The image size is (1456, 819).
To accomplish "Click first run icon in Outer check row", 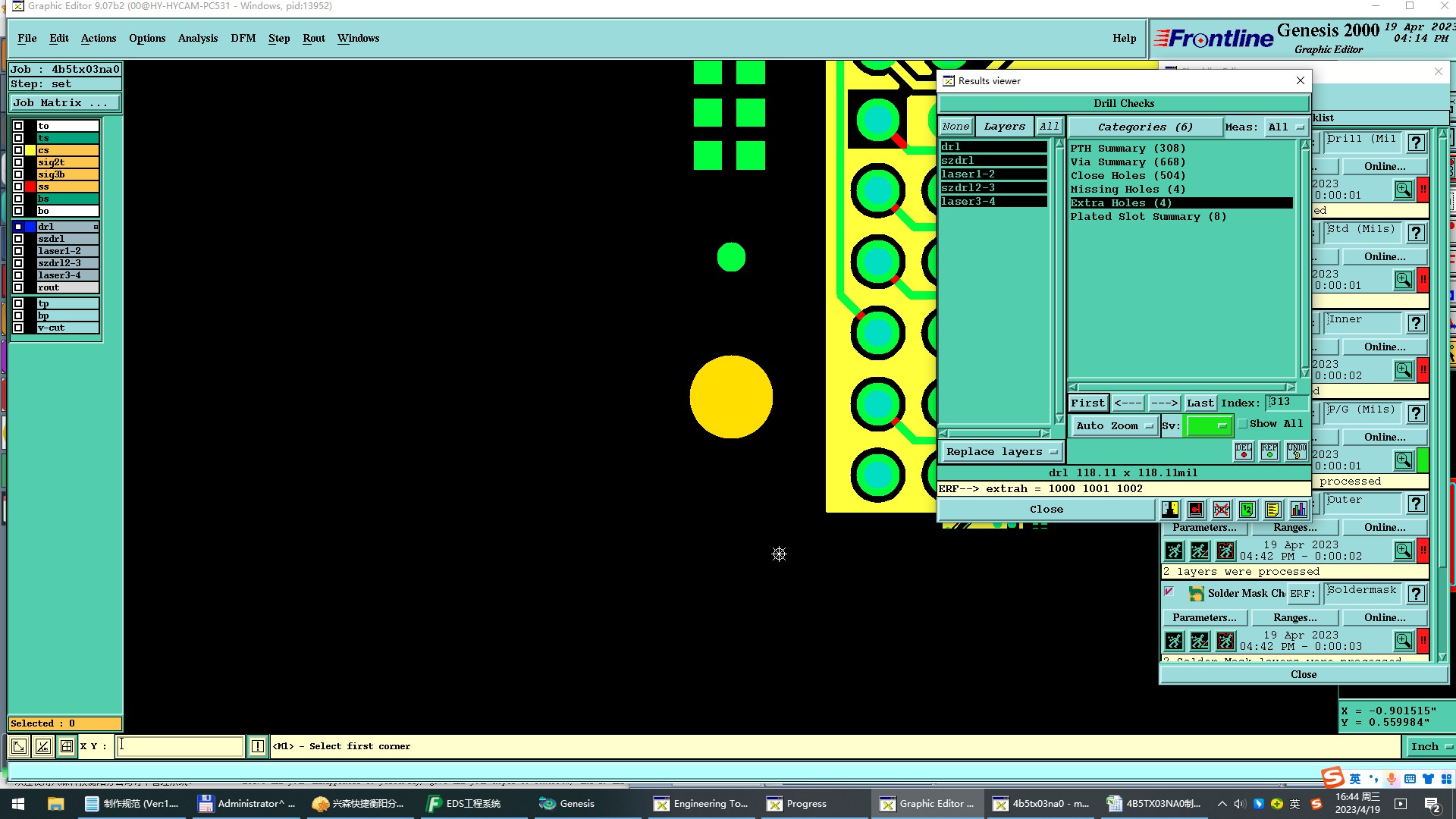I will [x=1174, y=551].
